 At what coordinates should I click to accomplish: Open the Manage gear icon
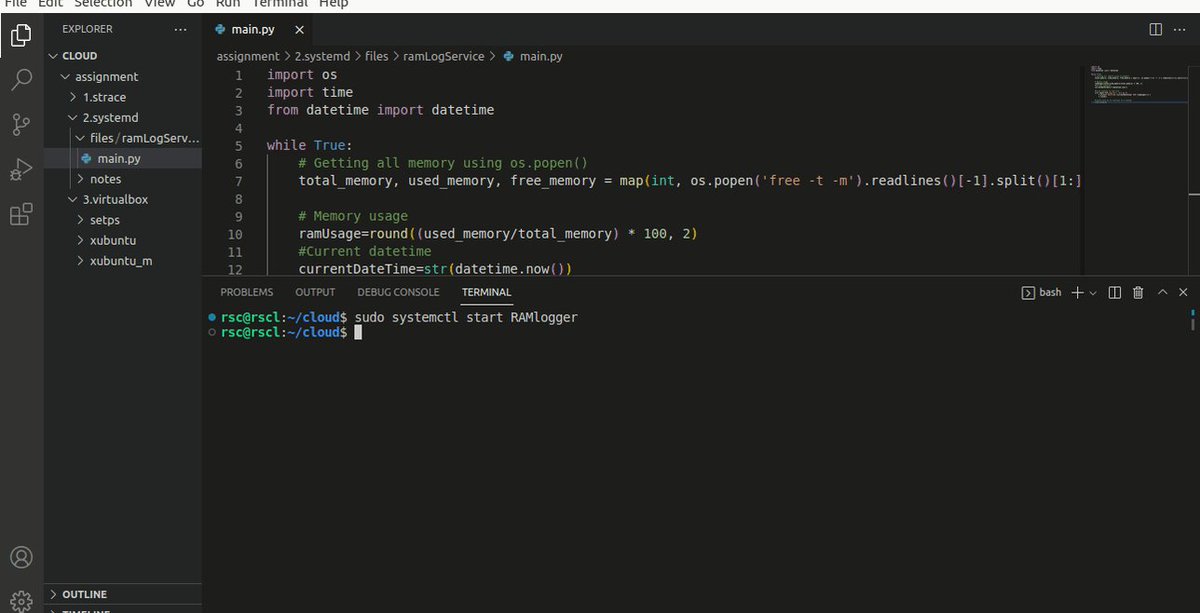(21, 601)
